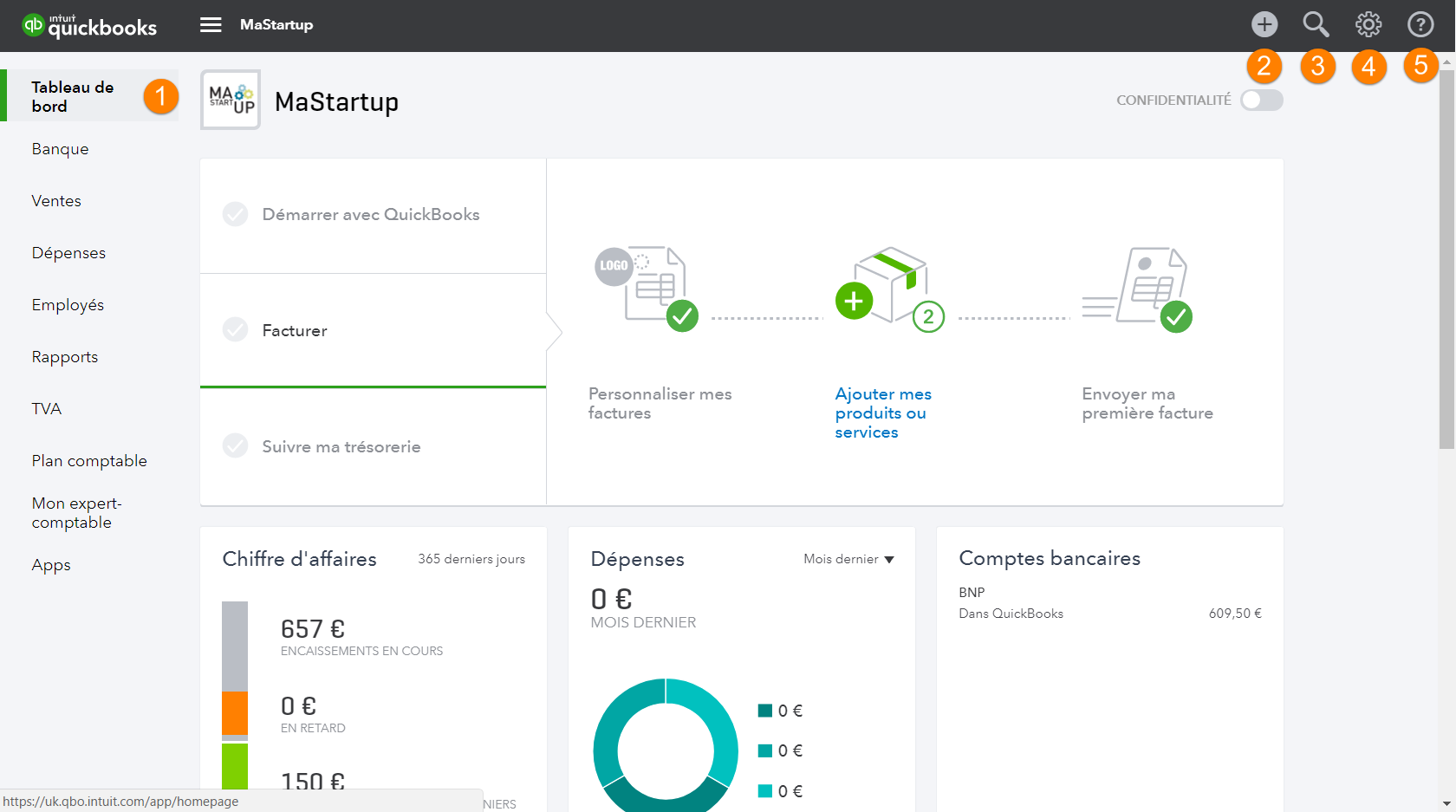Open the hamburger navigation menu
The width and height of the screenshot is (1456, 812).
coord(211,25)
